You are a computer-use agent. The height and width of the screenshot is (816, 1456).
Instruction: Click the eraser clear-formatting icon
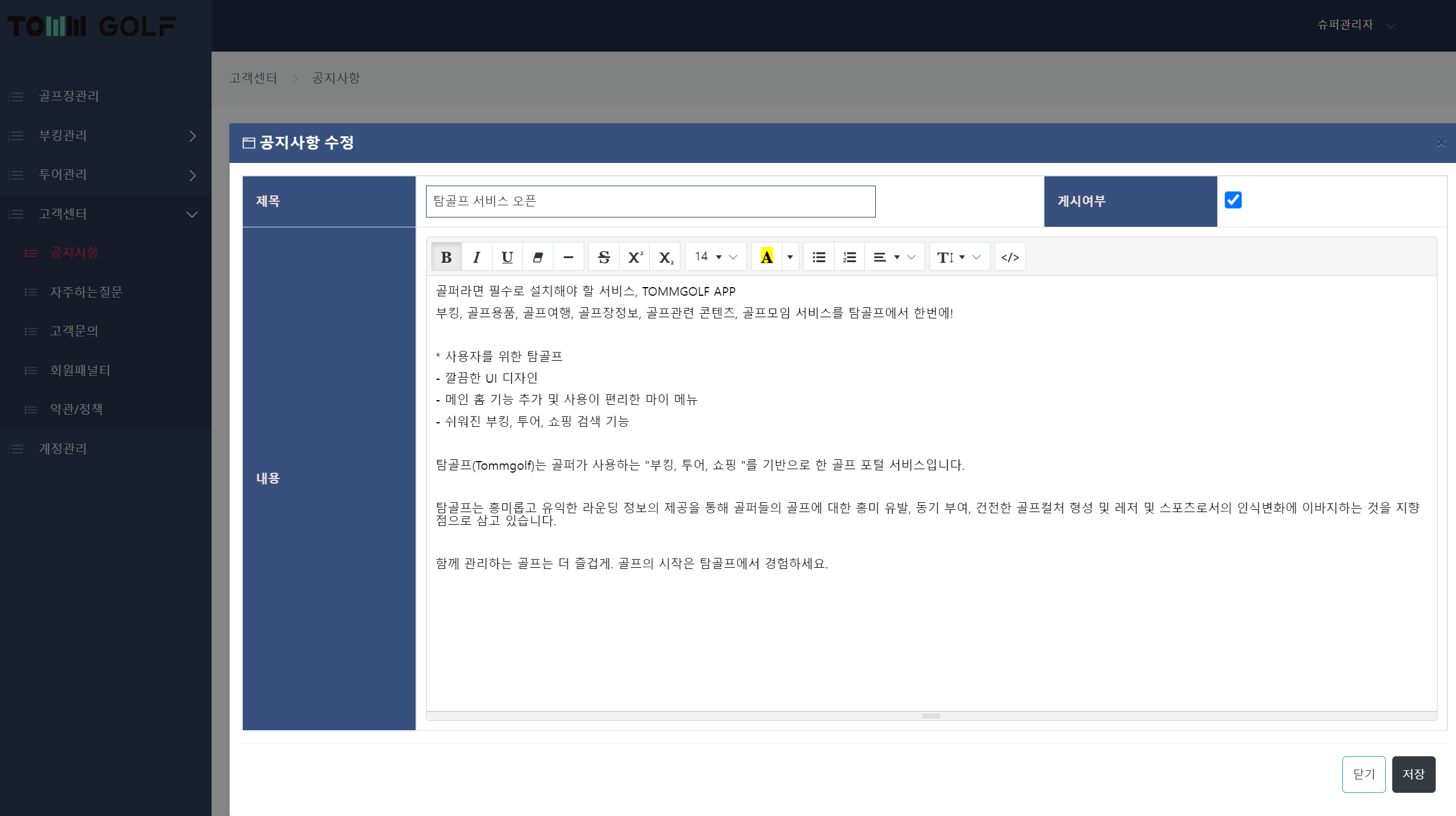538,257
